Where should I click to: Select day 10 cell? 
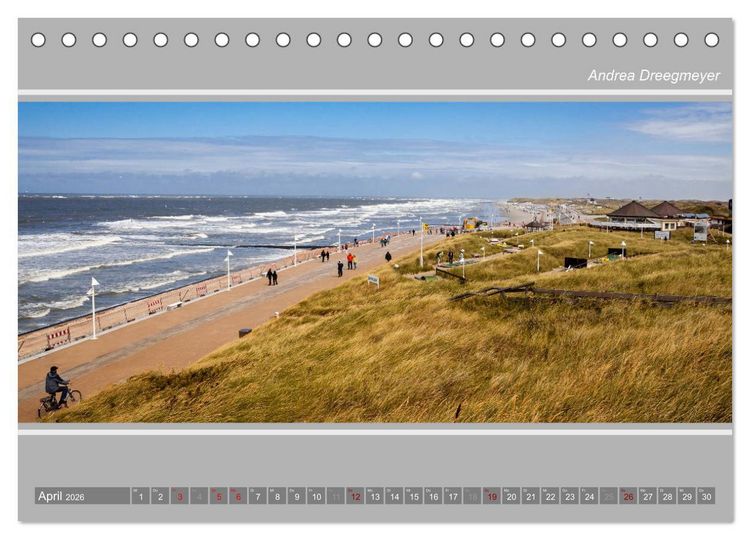[316, 496]
